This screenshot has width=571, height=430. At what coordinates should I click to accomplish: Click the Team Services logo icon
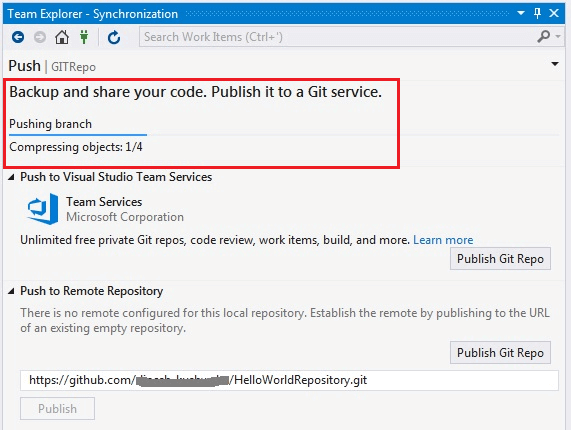click(x=43, y=209)
